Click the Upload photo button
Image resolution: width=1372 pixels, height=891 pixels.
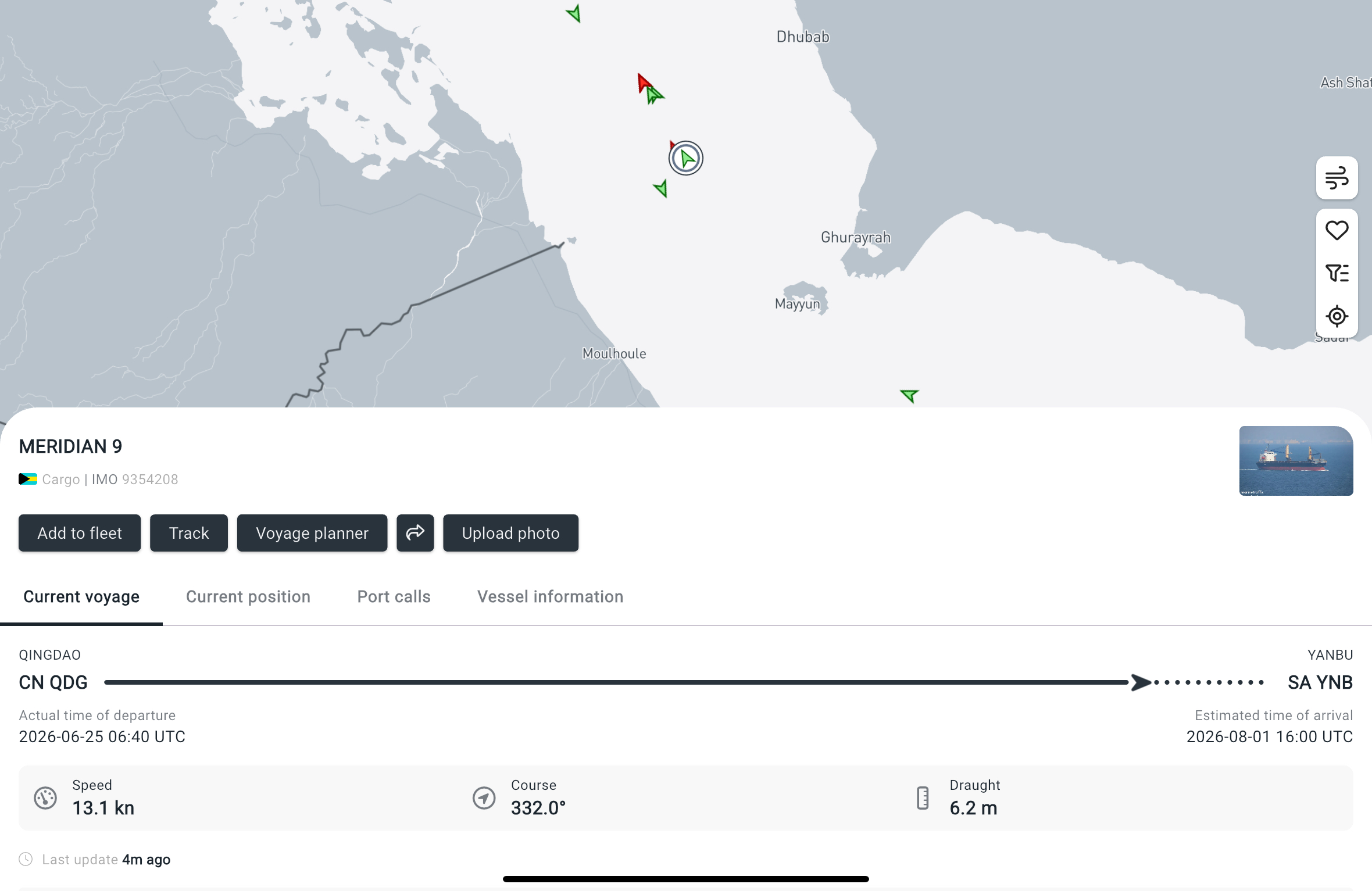coord(510,533)
